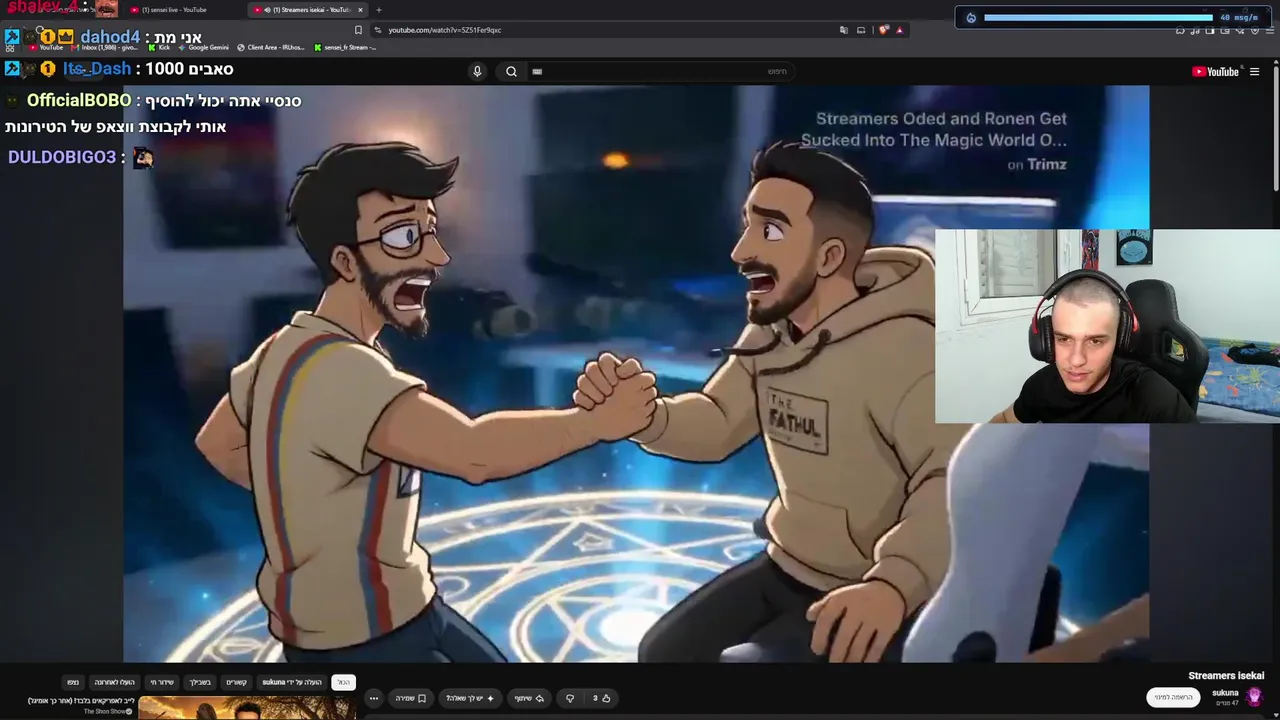Viewport: 1280px width, 720px height.
Task: Click the like thumbs-up button
Action: (x=601, y=698)
